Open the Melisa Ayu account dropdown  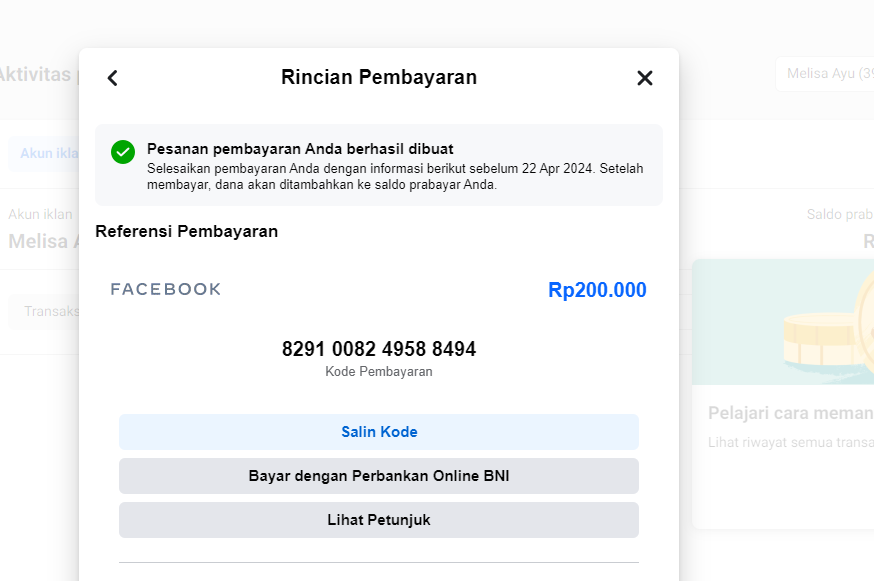point(827,74)
